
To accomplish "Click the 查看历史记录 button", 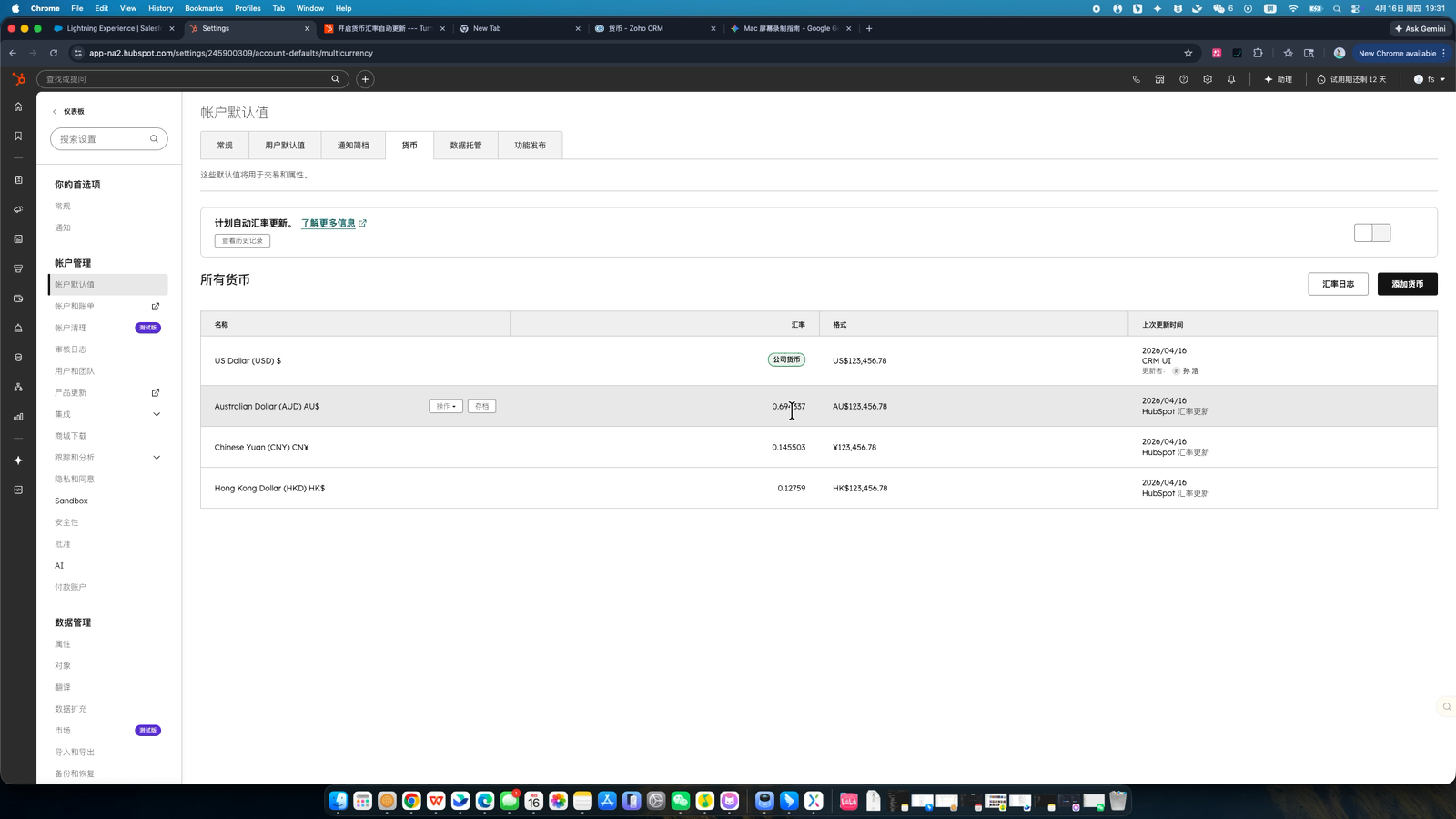I will [242, 240].
